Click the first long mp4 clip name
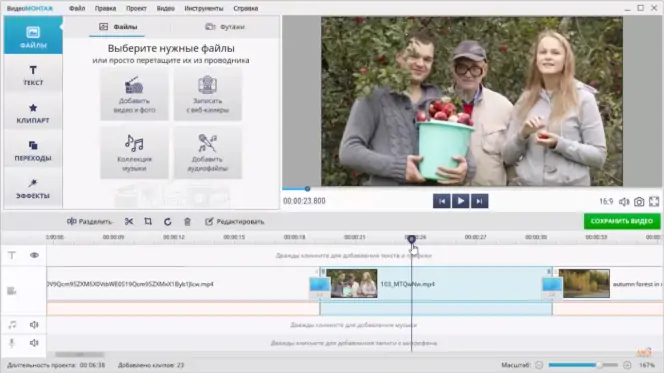This screenshot has width=664, height=373. (130, 284)
